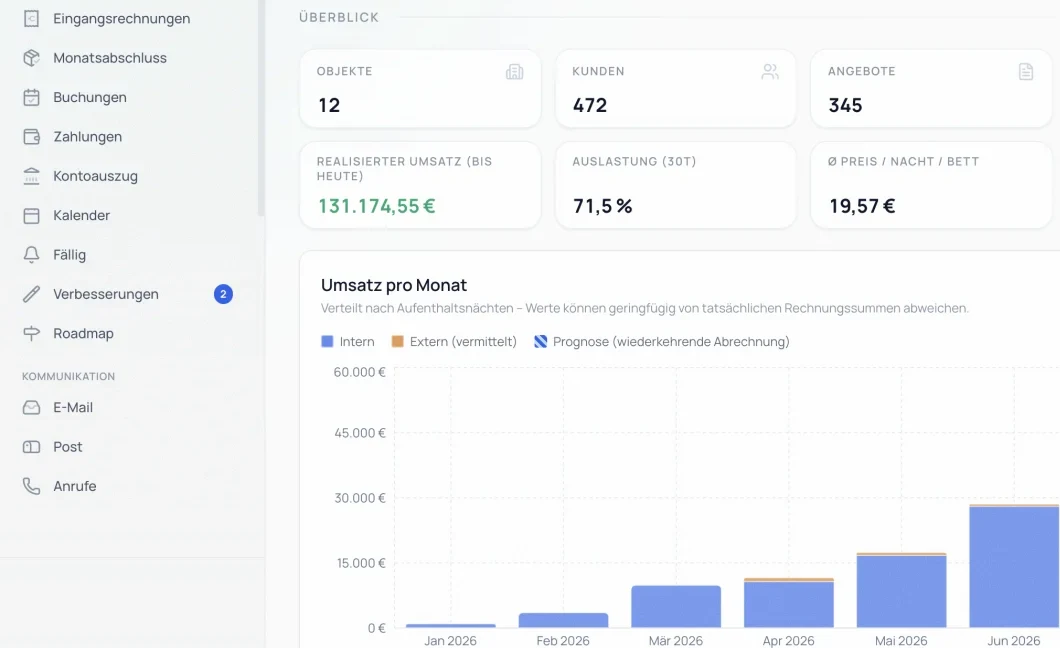The height and width of the screenshot is (648, 1060).
Task: Open the Fällig bell icon
Action: (31, 255)
